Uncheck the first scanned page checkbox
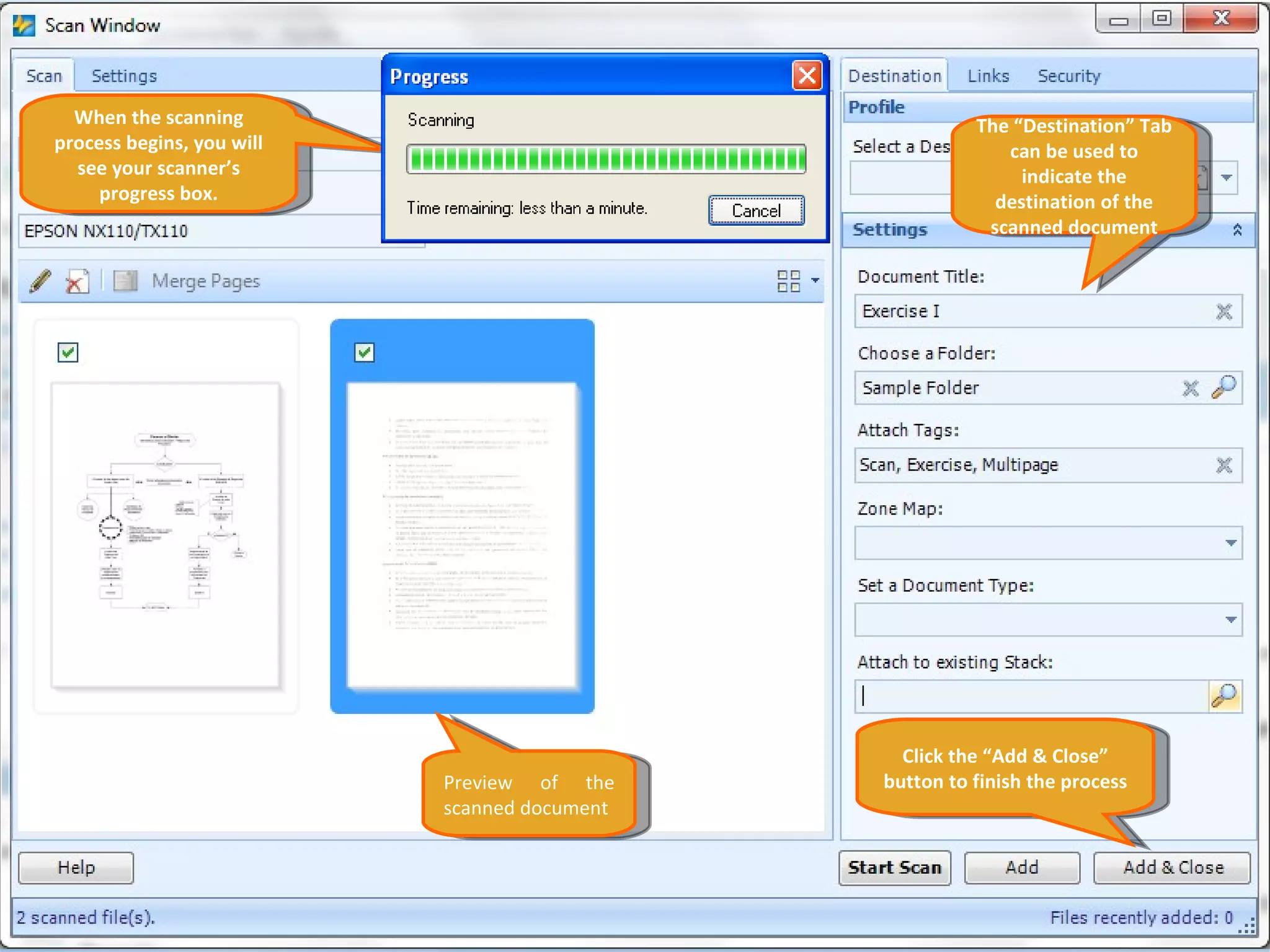The width and height of the screenshot is (1270, 952). click(x=68, y=352)
